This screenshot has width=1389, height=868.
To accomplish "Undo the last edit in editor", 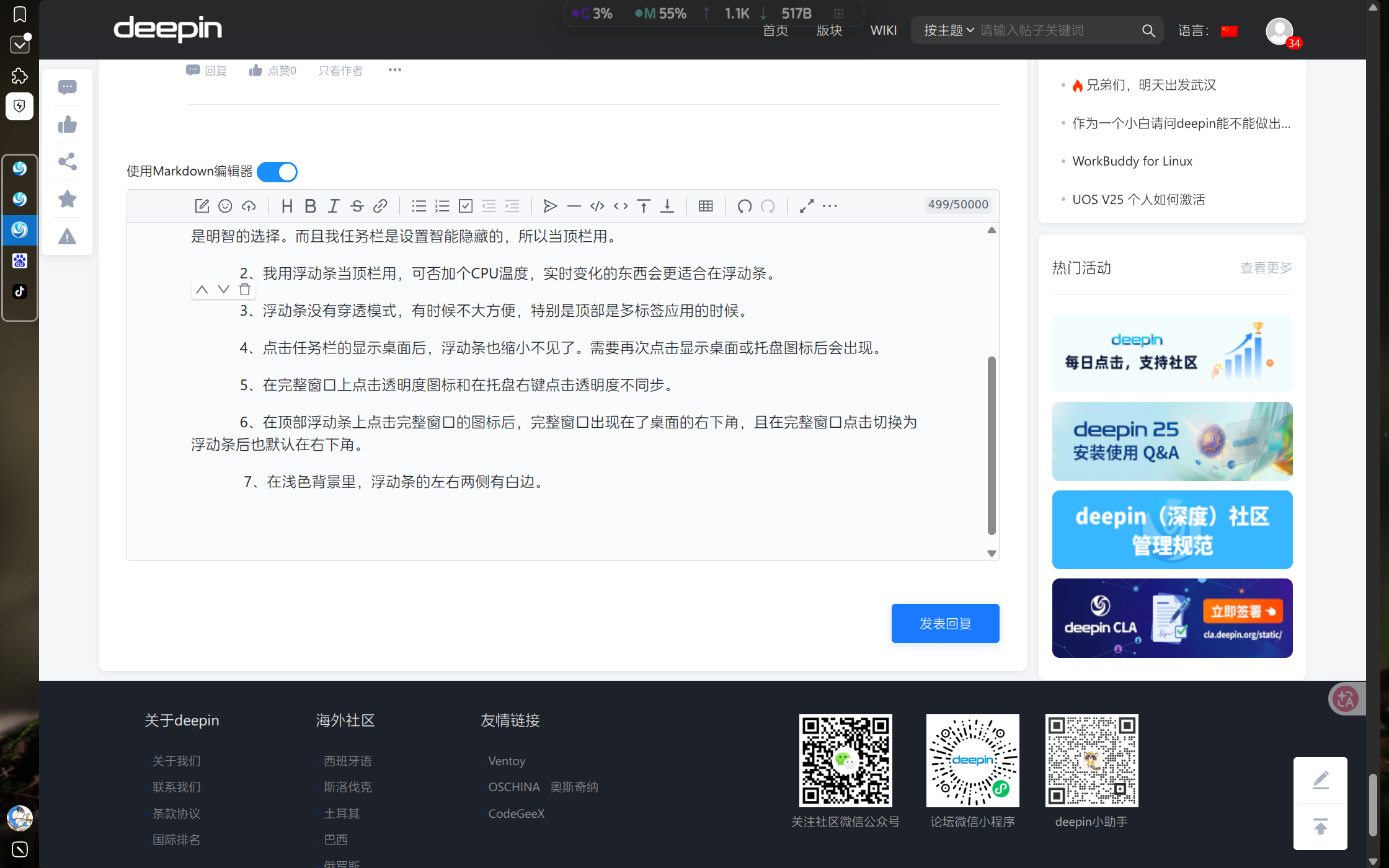I will point(745,206).
